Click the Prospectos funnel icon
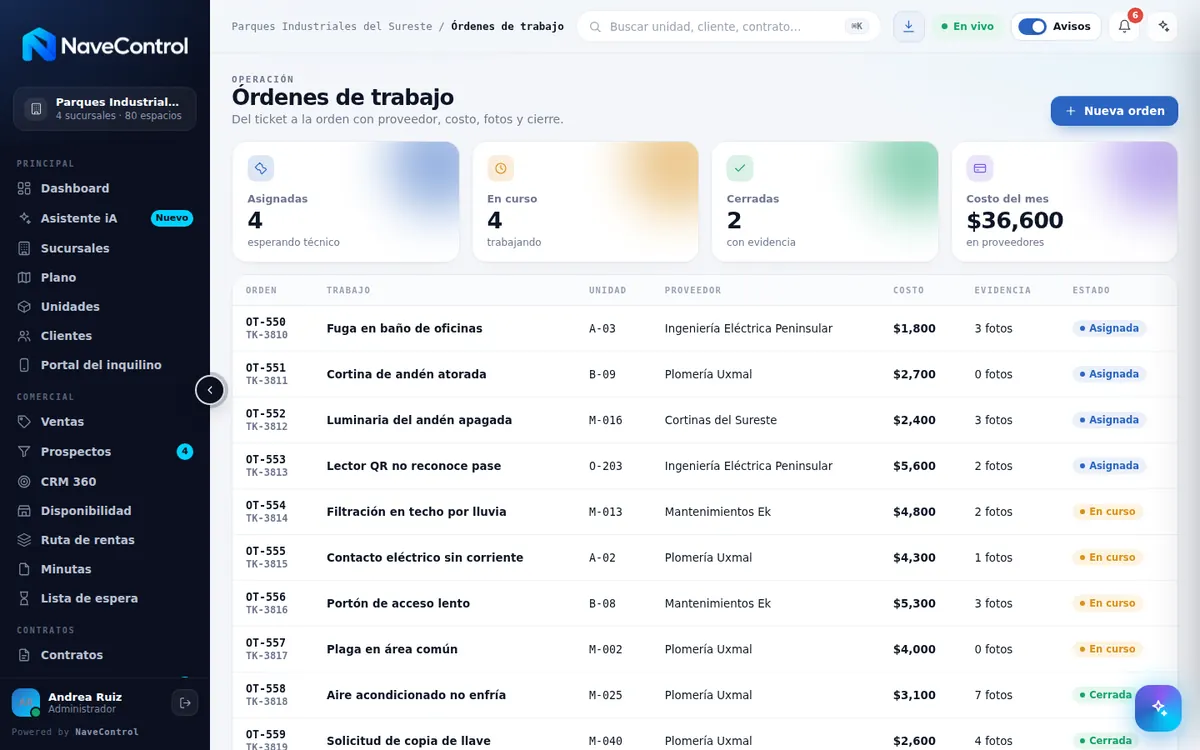This screenshot has width=1200, height=750. [25, 452]
